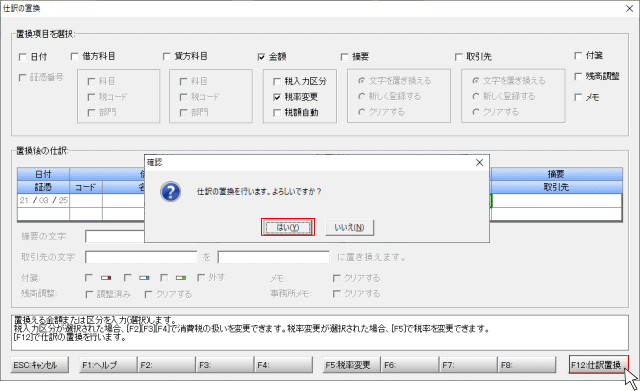Check the 付箋 checkbox at the top
Screen dimensions: 640x391
(x=578, y=56)
